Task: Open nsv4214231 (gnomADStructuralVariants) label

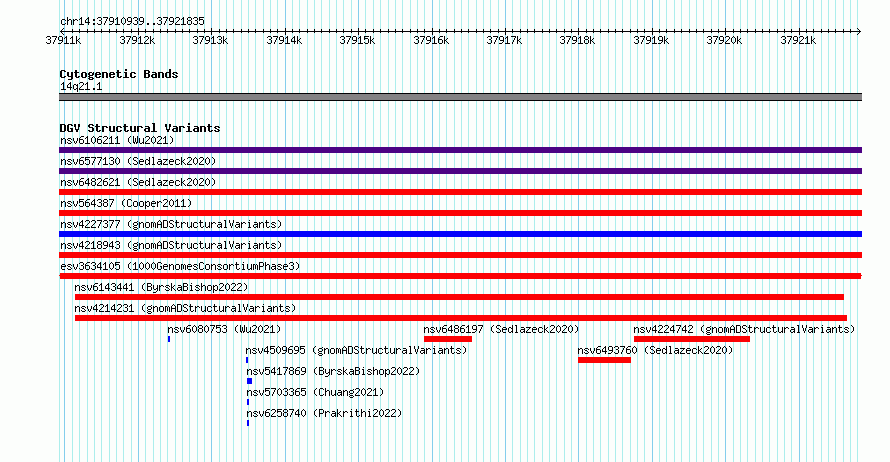Action: pyautogui.click(x=186, y=308)
